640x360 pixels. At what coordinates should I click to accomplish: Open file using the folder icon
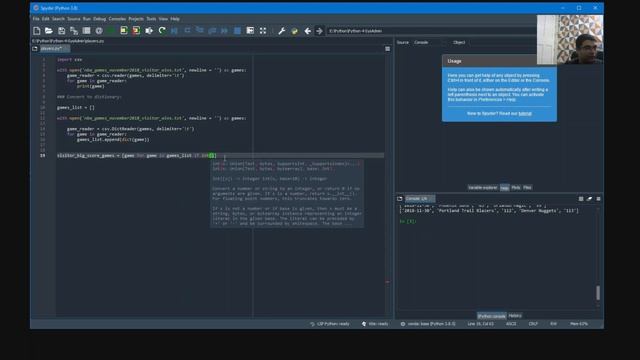tap(49, 31)
